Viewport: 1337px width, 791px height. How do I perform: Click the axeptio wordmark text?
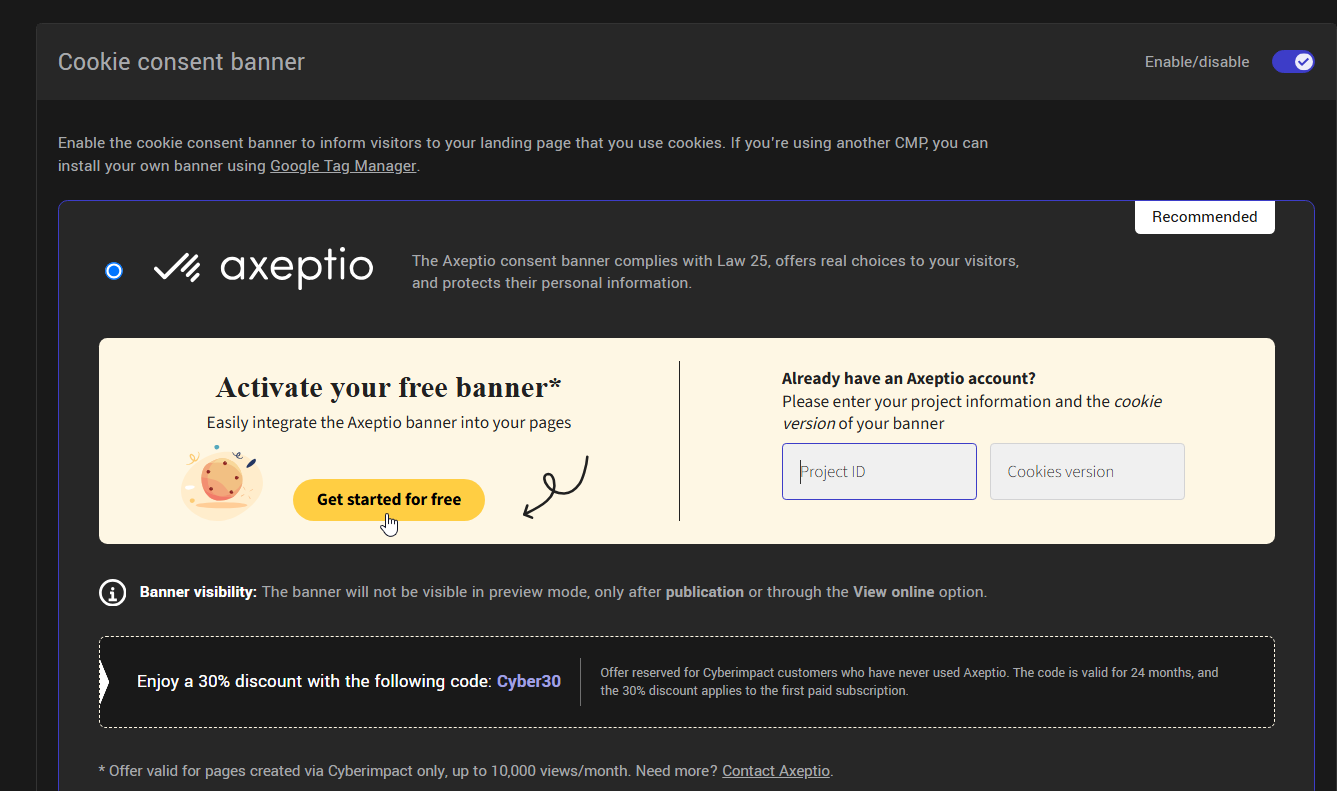[297, 268]
